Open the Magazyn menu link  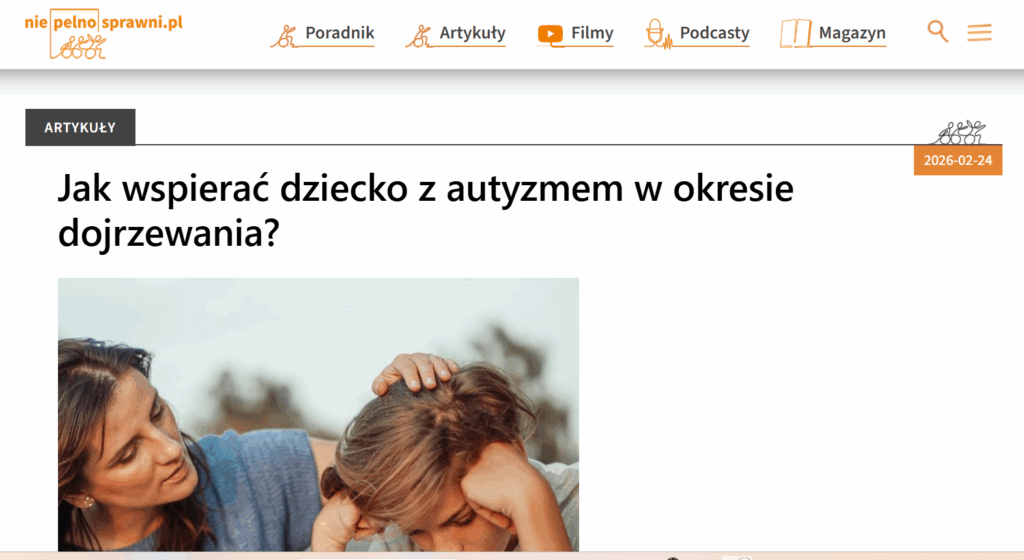pos(852,33)
